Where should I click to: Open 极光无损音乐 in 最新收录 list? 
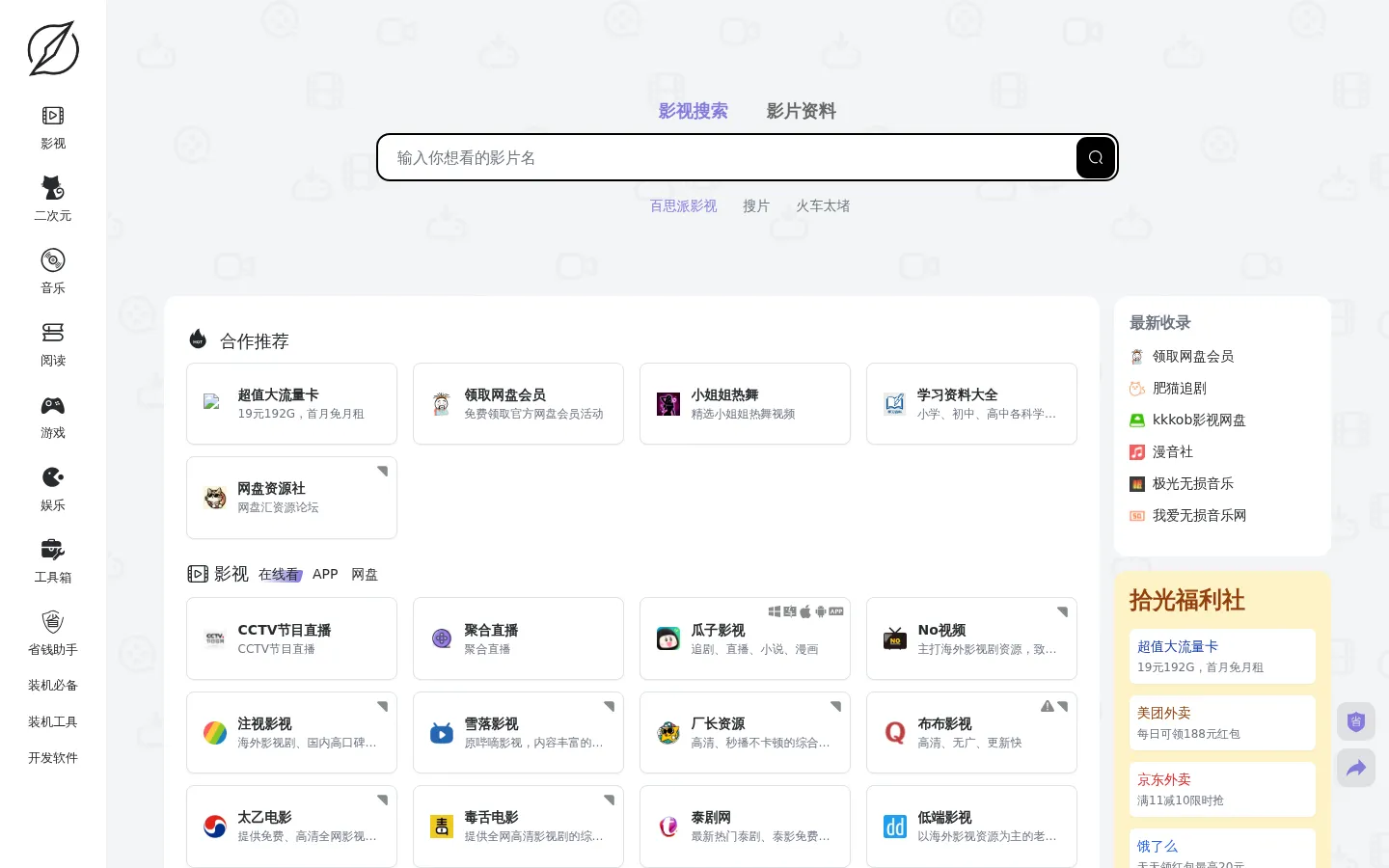(1182, 483)
